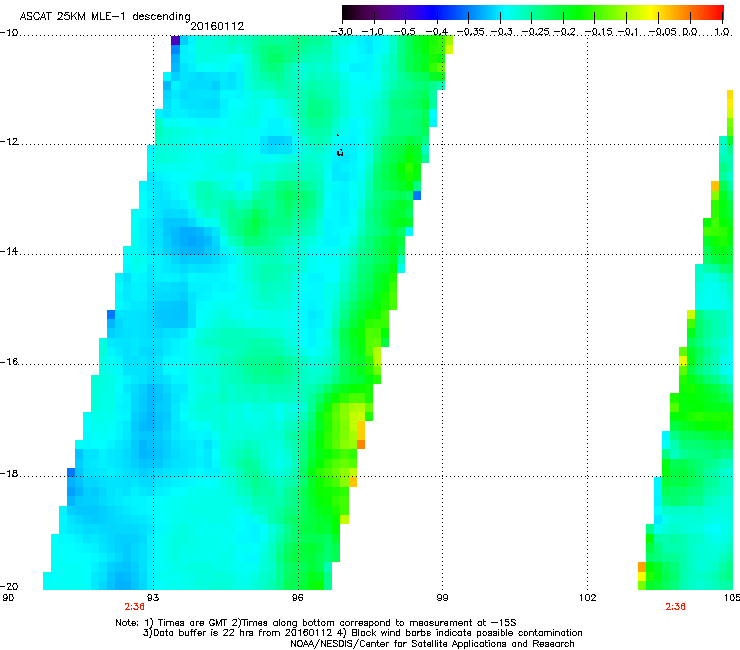The image size is (740, 650).
Task: Click the 93 longitude axis label
Action: click(153, 598)
